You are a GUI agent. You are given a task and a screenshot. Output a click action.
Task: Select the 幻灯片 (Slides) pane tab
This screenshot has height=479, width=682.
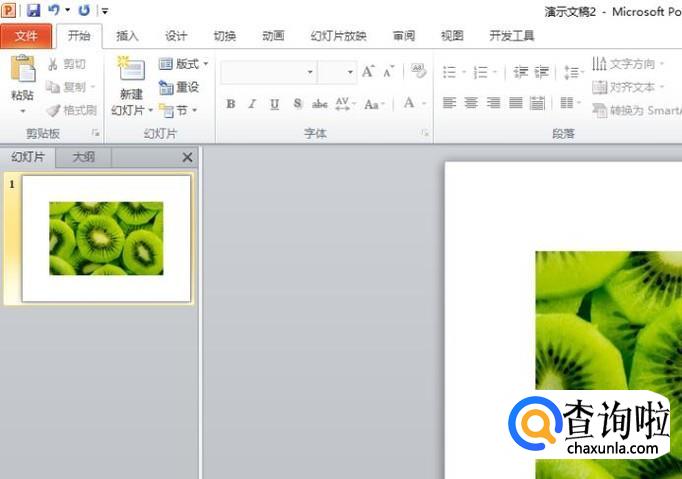[28, 157]
